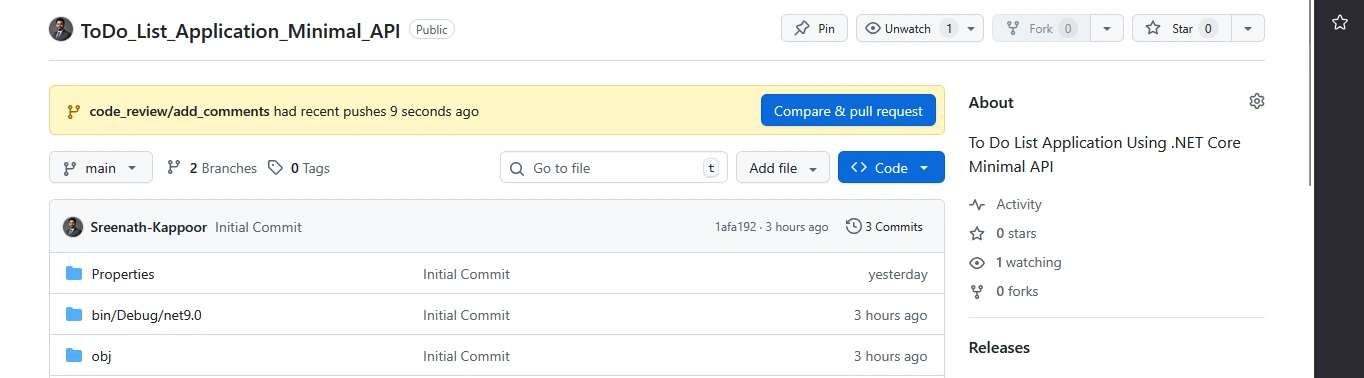Open the main branch selector dropdown

(x=101, y=168)
